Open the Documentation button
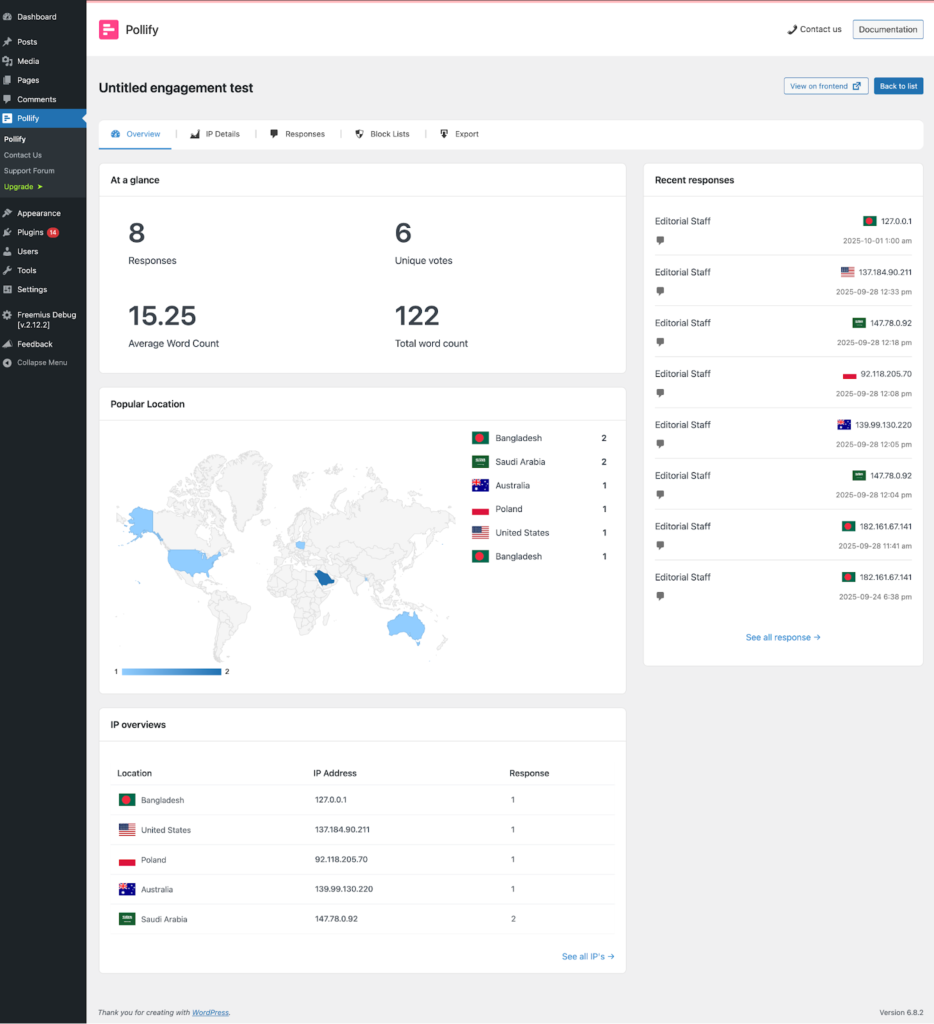Screen dimensions: 934x1024 click(887, 30)
